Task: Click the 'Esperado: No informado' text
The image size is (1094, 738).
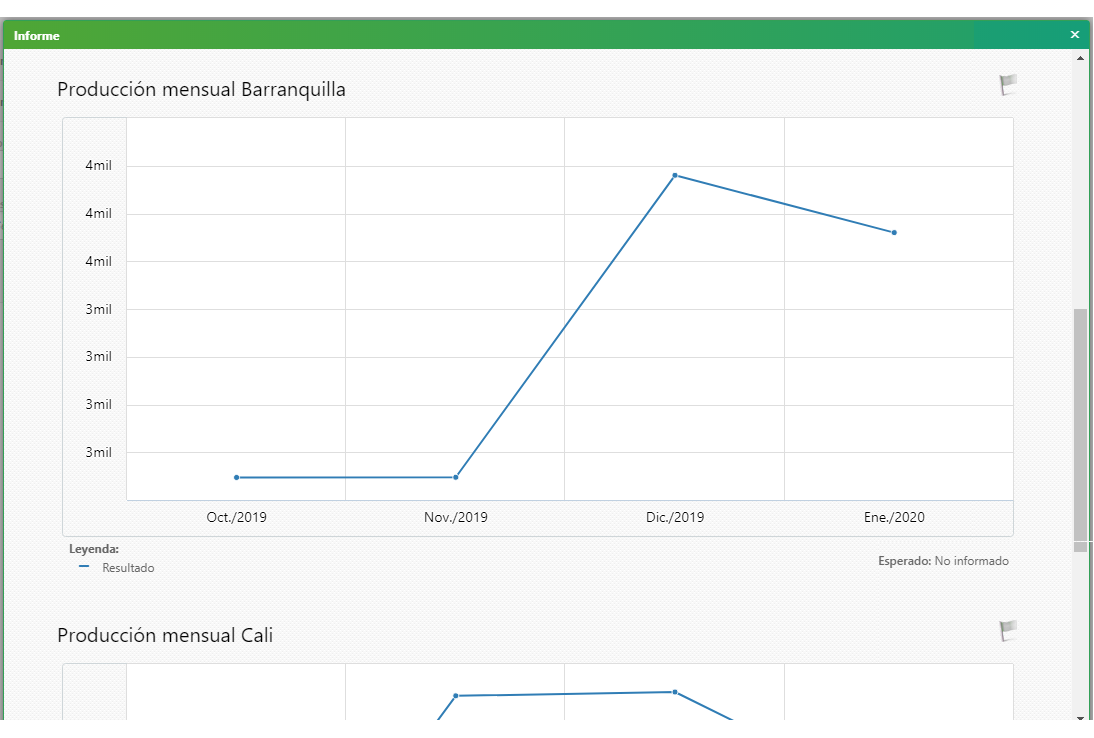Action: tap(943, 561)
